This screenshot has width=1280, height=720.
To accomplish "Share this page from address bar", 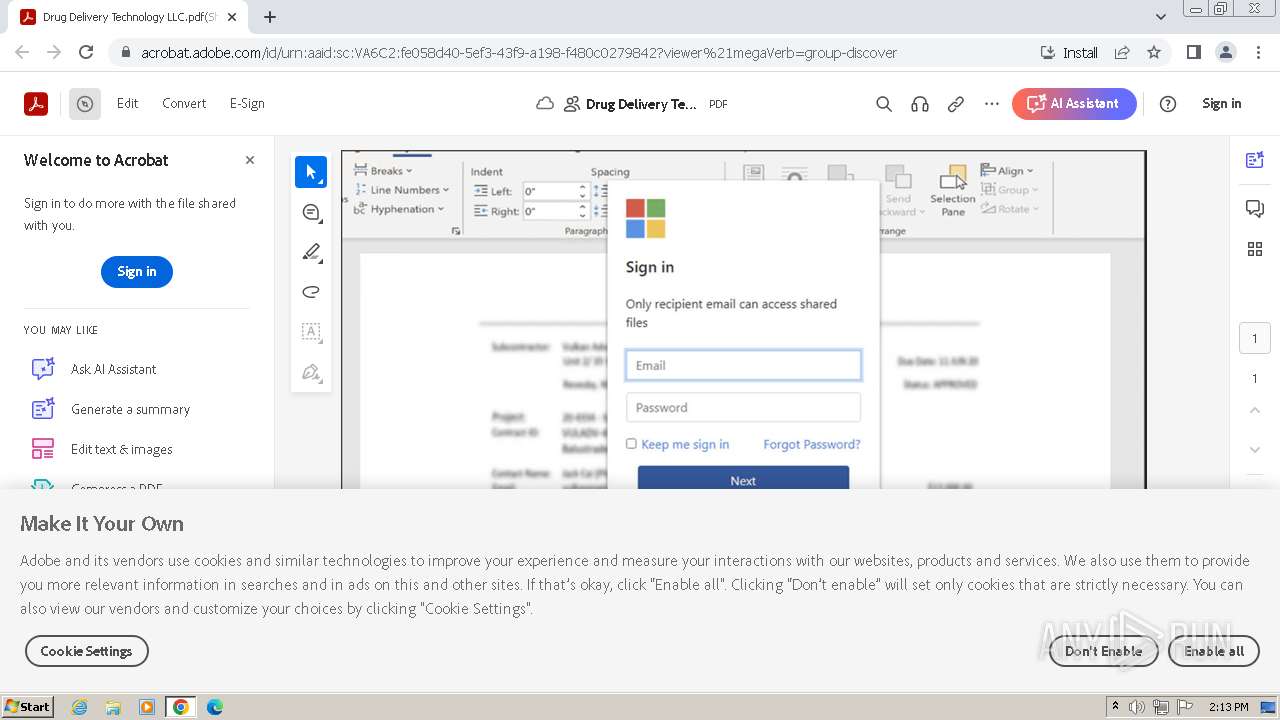I will [x=1122, y=52].
